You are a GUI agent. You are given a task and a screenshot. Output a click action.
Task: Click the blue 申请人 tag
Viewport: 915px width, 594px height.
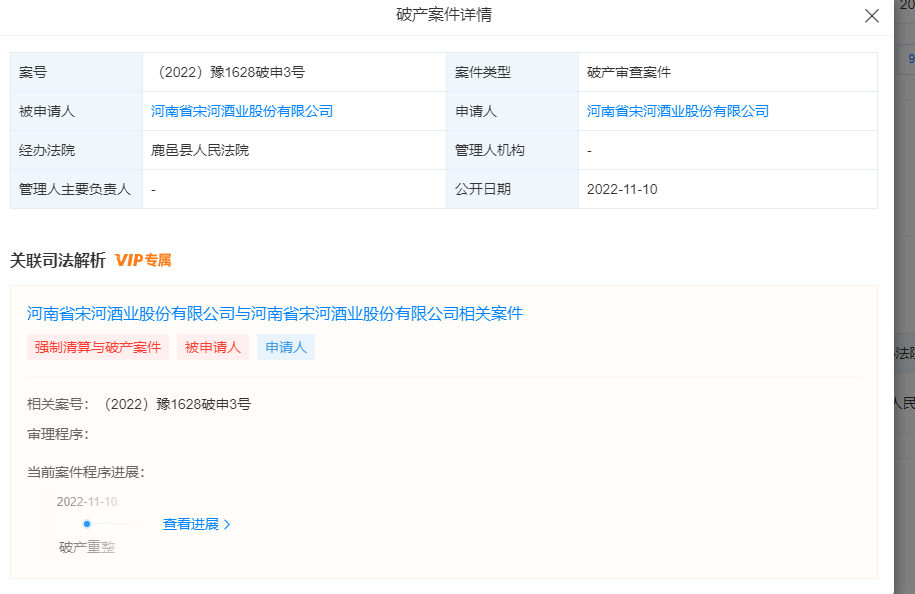[x=286, y=347]
